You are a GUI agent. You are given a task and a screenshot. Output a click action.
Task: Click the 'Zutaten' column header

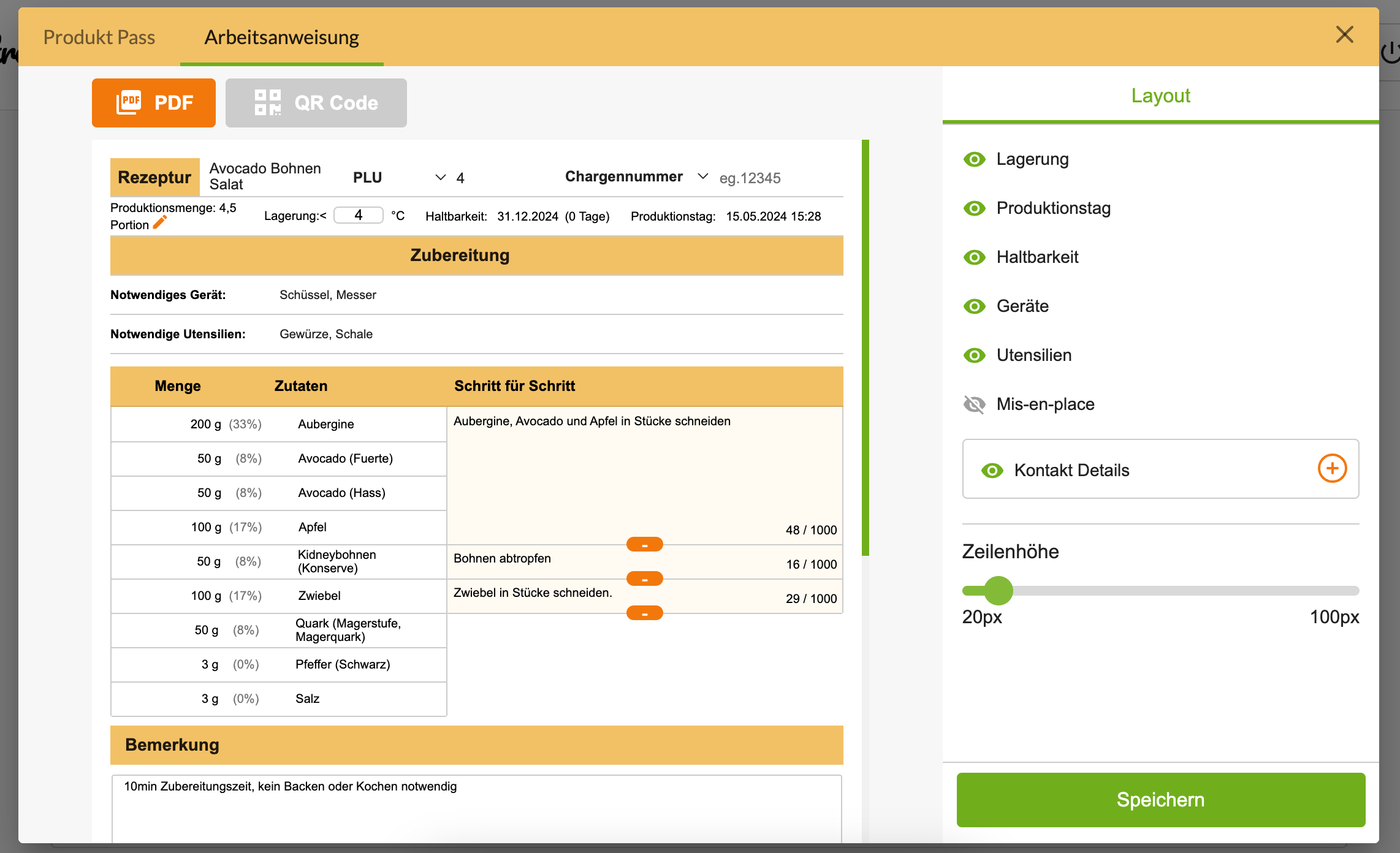301,386
